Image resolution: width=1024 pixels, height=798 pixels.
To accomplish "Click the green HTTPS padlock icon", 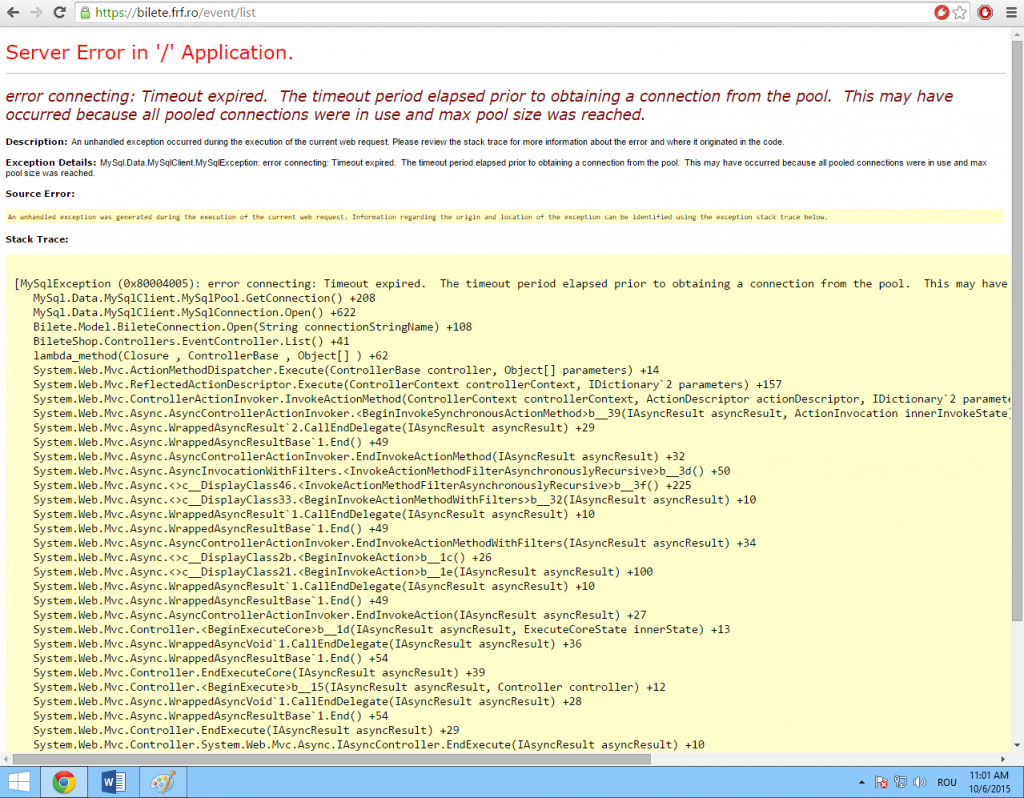I will click(x=86, y=13).
